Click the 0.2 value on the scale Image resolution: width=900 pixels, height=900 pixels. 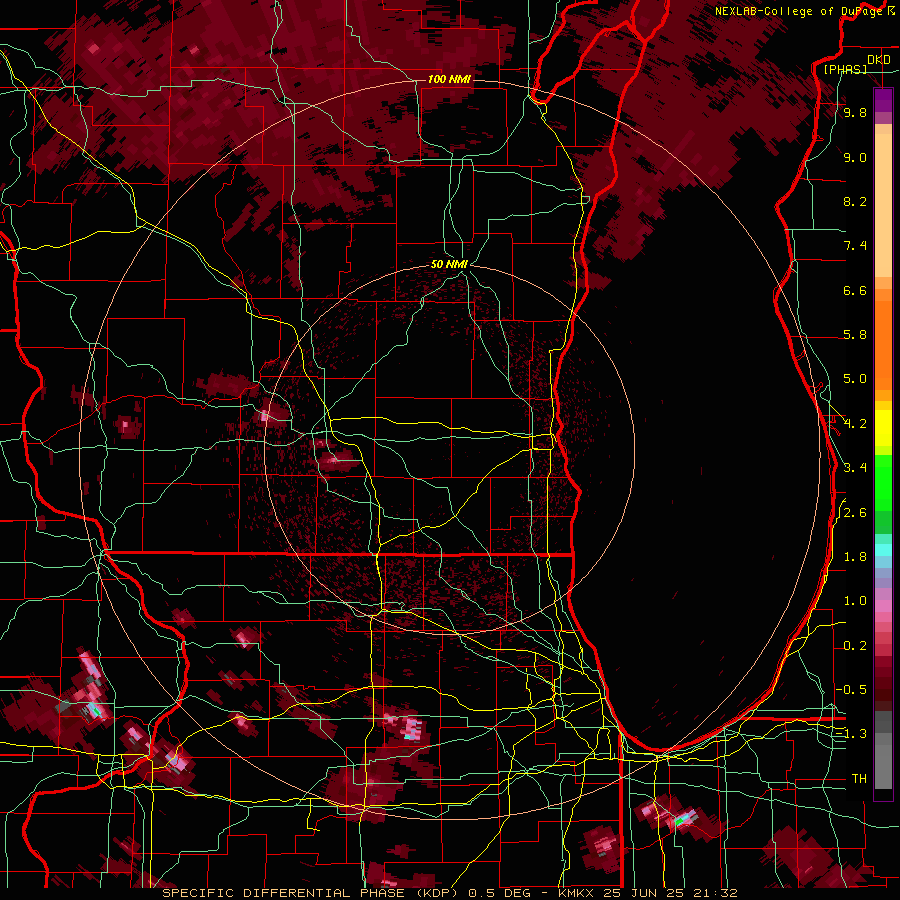[x=855, y=646]
